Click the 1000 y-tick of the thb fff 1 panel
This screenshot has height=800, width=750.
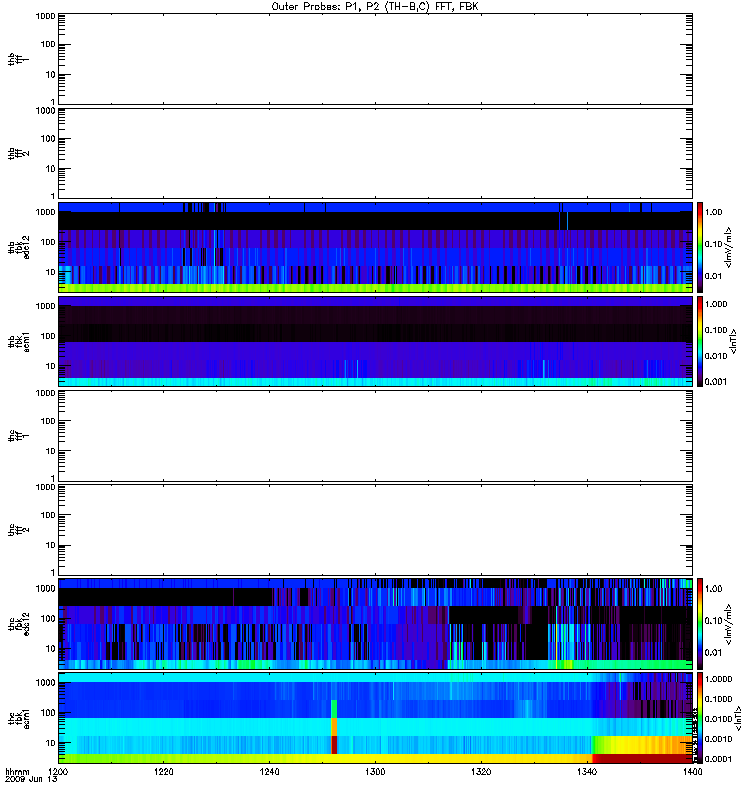(45, 16)
